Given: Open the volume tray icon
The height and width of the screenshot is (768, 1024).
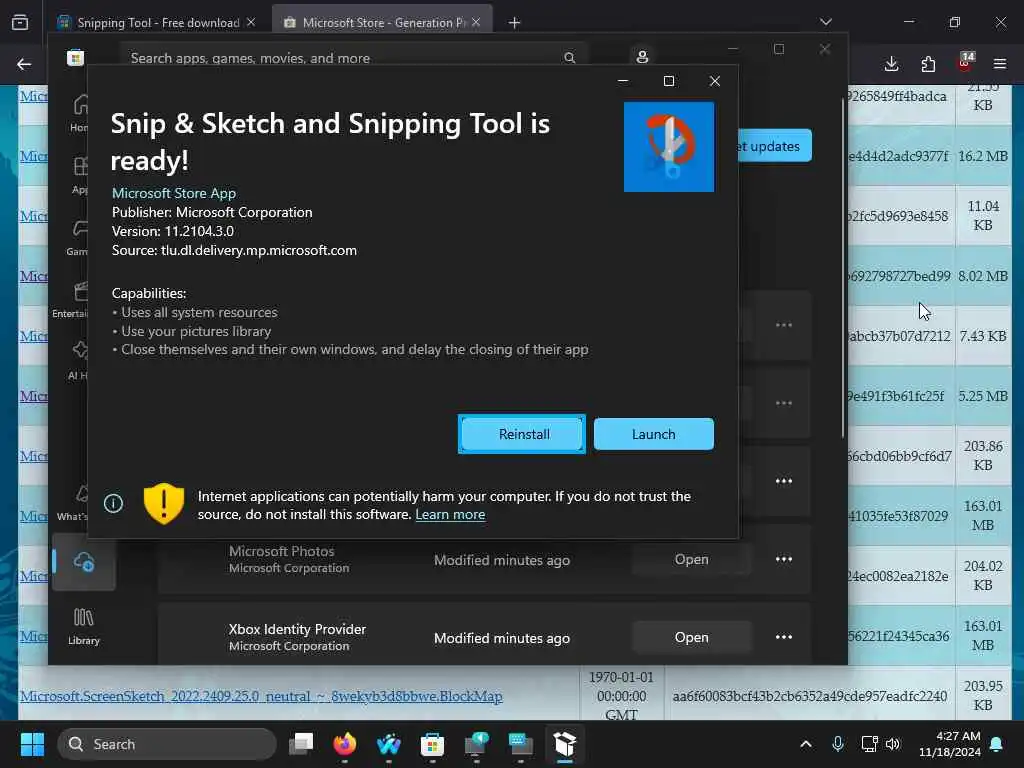Looking at the screenshot, I should pyautogui.click(x=893, y=744).
